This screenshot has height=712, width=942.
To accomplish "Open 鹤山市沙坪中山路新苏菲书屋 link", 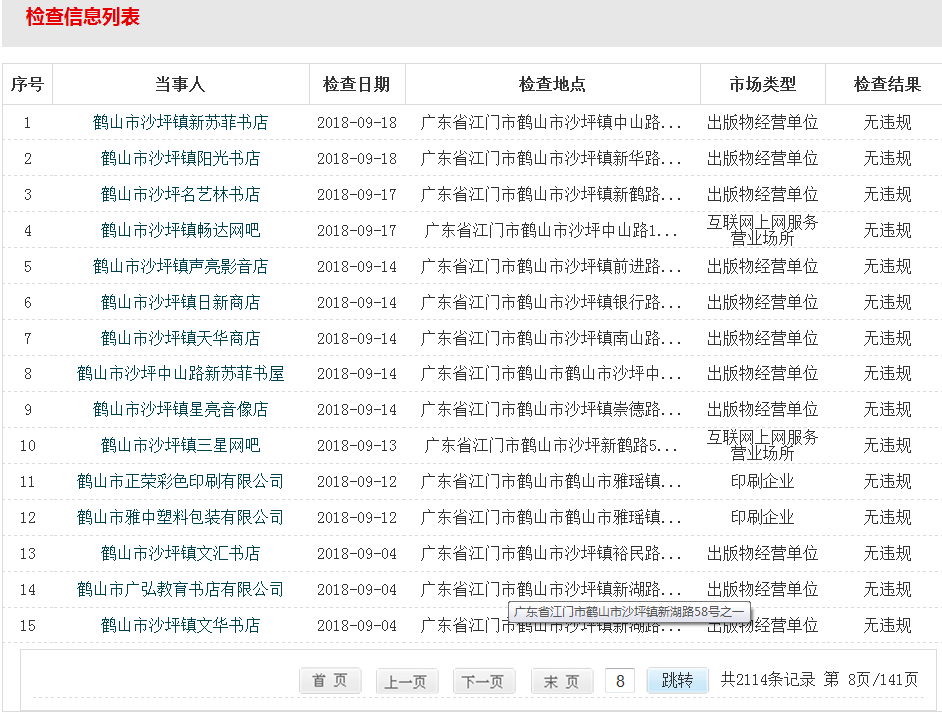I will (x=180, y=374).
